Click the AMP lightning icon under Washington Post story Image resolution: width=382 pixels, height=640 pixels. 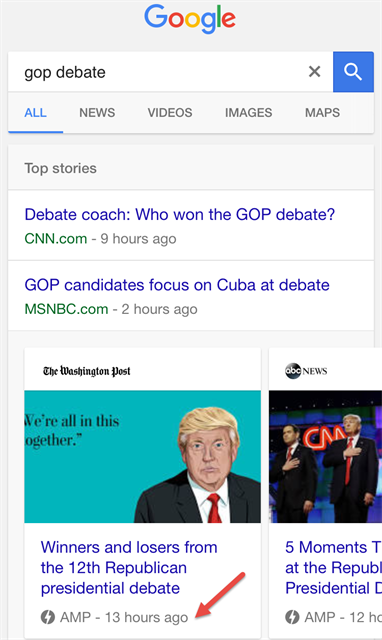point(48,617)
